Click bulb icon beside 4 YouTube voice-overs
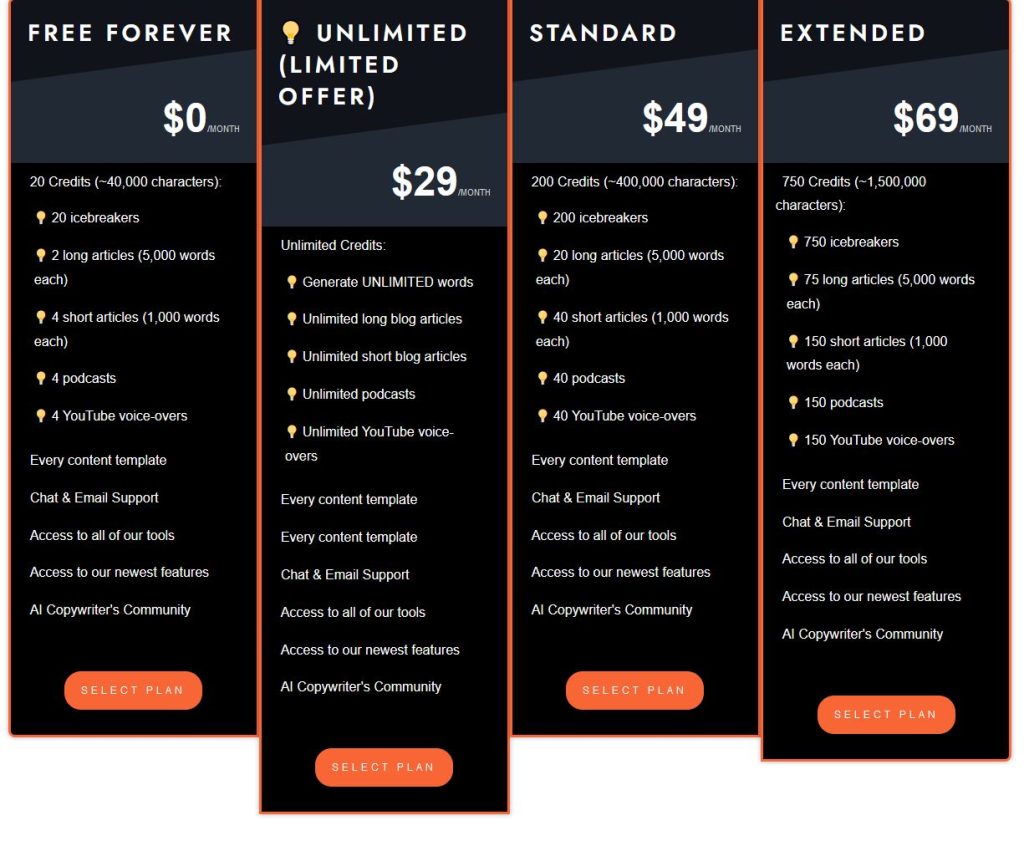 [40, 416]
